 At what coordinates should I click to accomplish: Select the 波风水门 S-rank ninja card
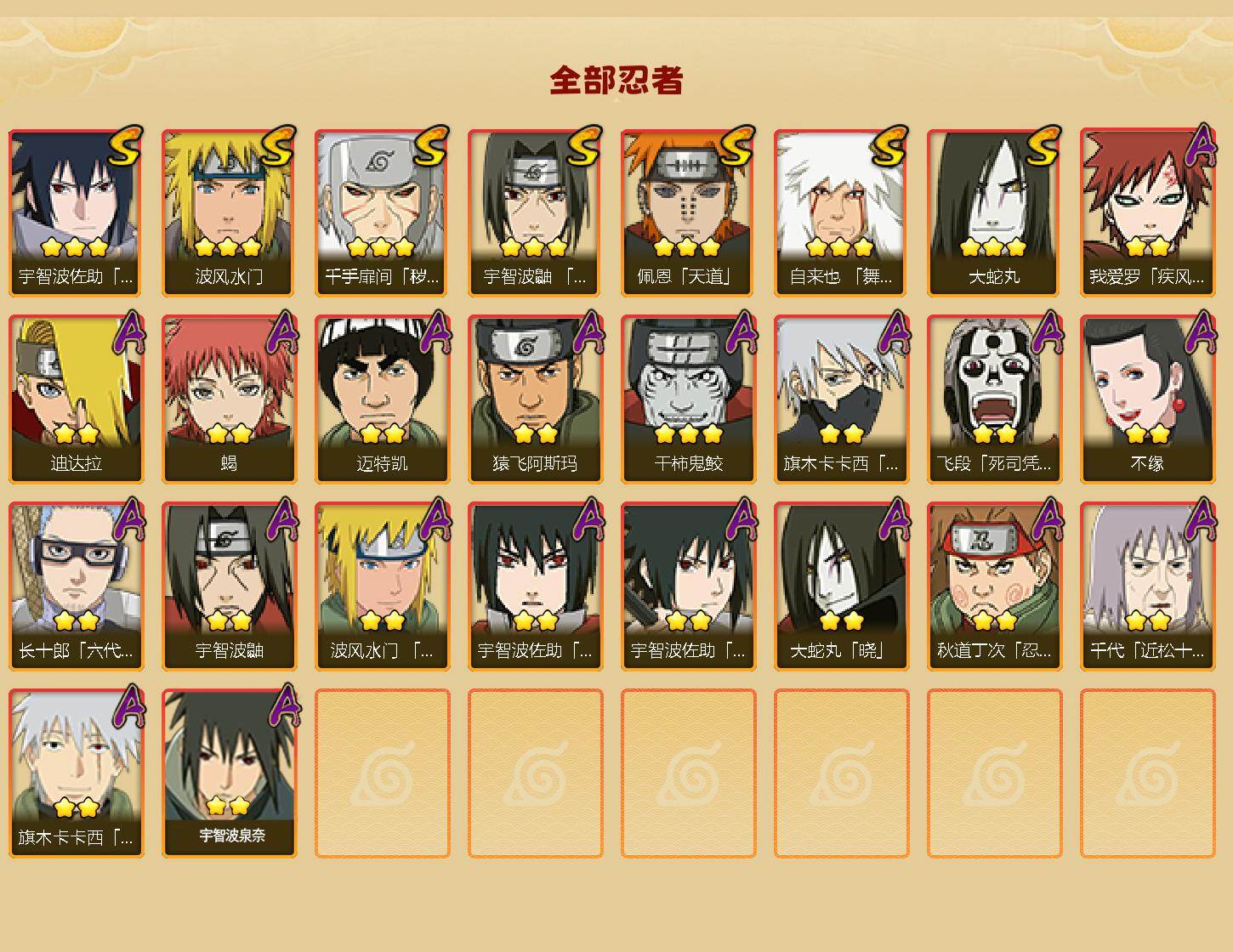pos(229,212)
